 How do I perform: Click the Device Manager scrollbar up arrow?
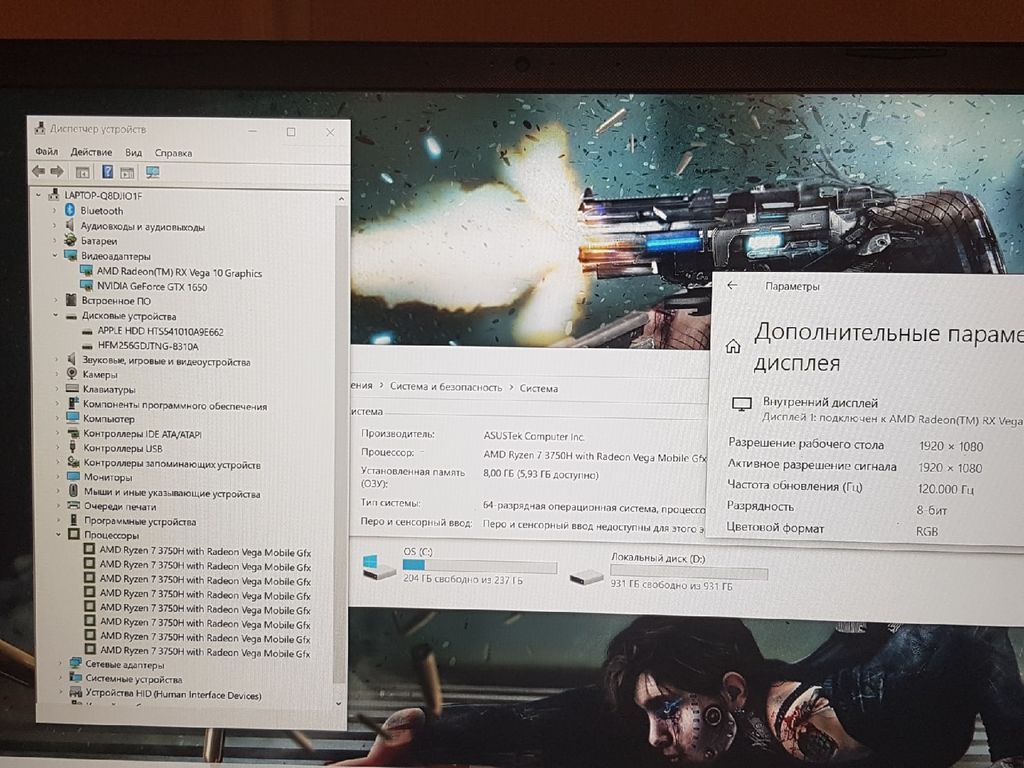[x=341, y=198]
